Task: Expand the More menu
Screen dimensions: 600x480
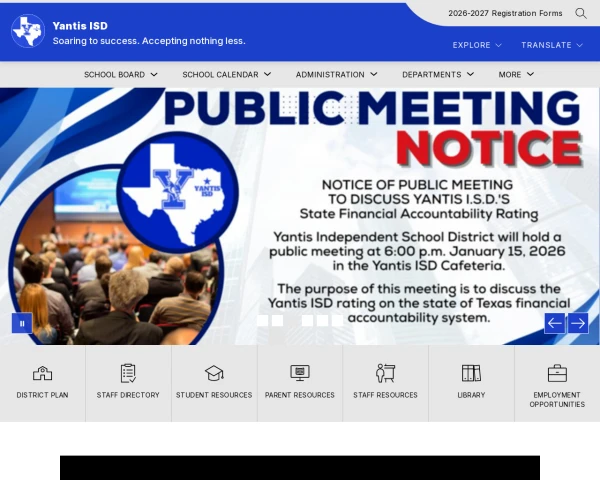Action: pyautogui.click(x=516, y=75)
